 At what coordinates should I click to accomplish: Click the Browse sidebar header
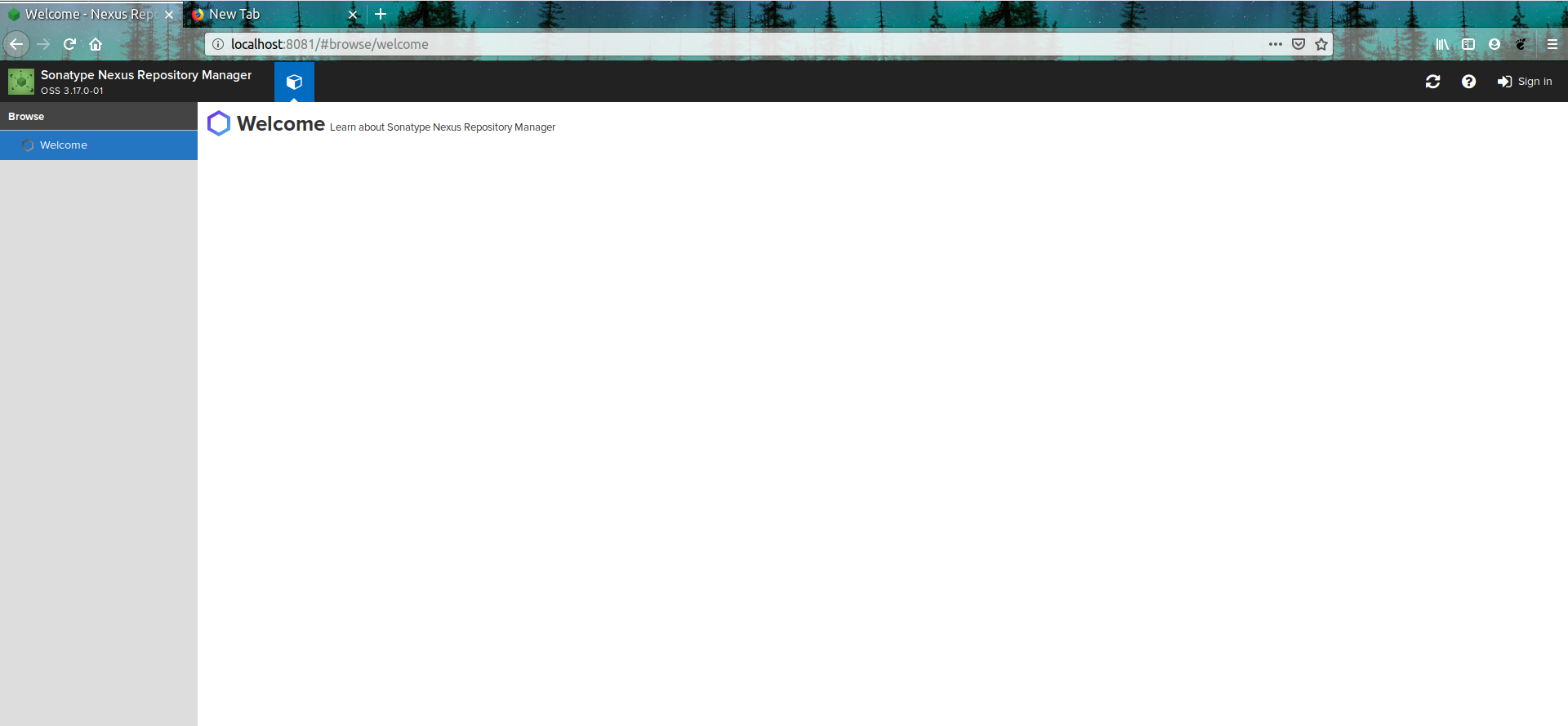tap(99, 117)
